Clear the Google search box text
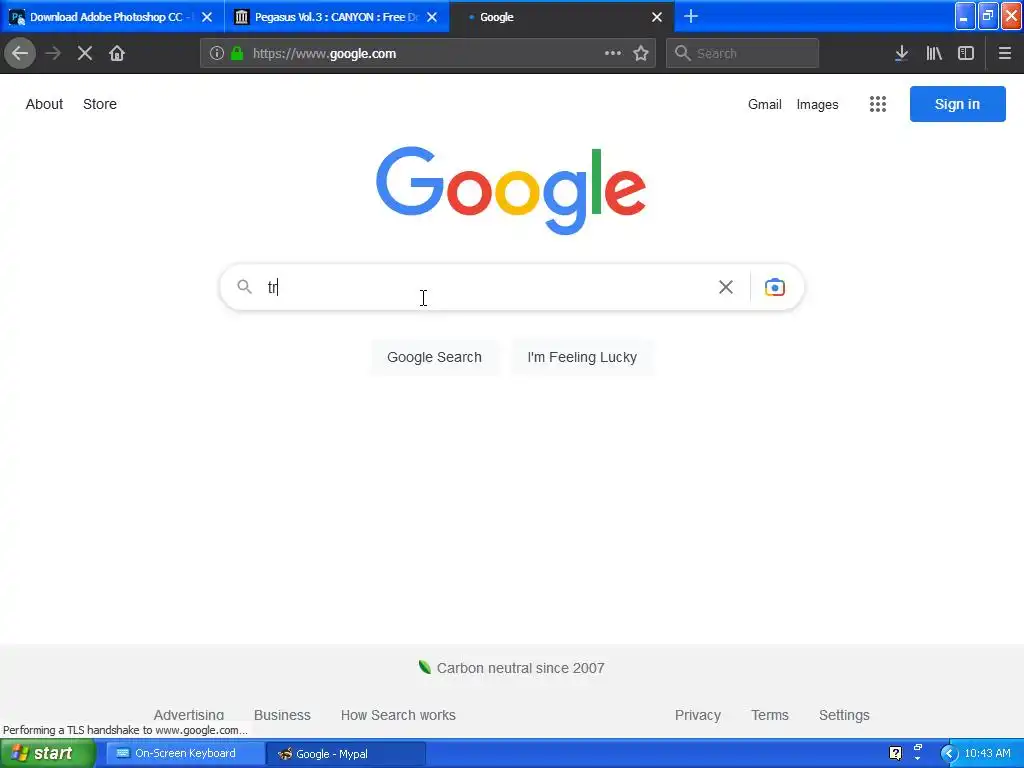Screen dimensions: 1024x768 pos(726,287)
